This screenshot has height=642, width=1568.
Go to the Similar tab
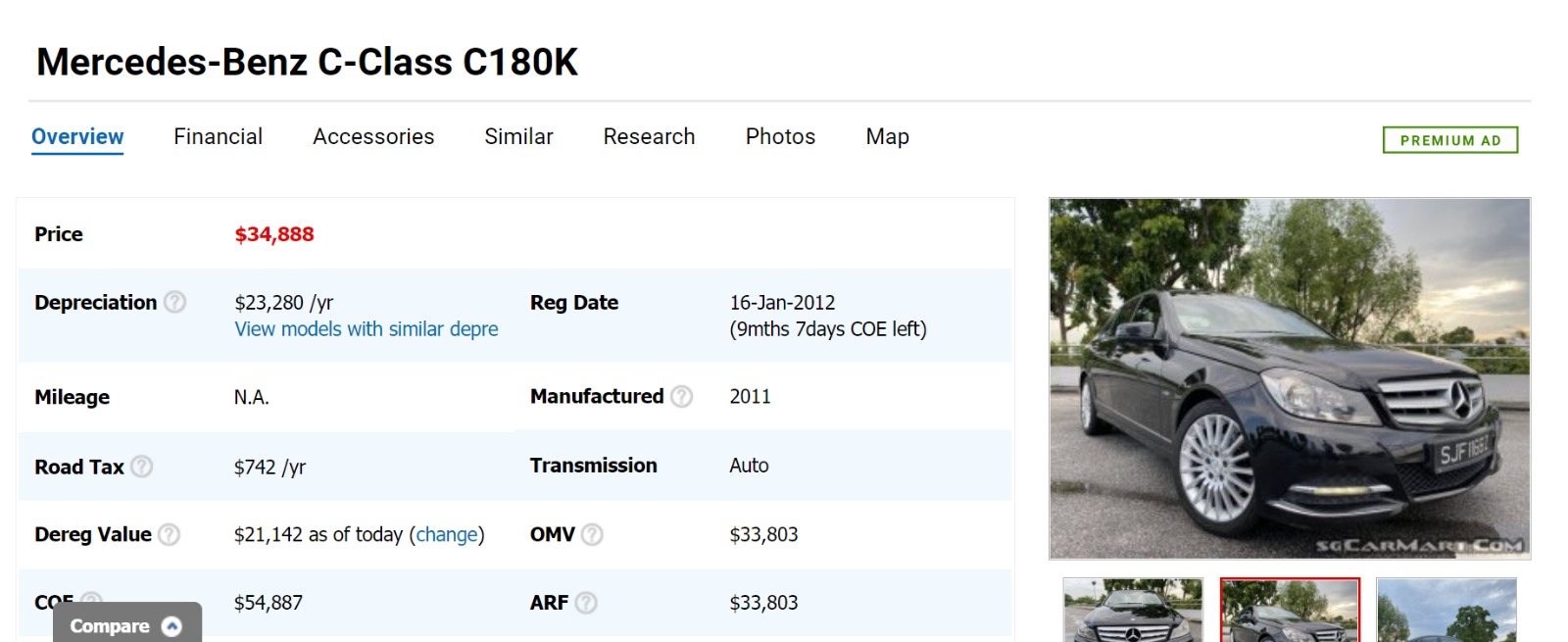tap(518, 136)
